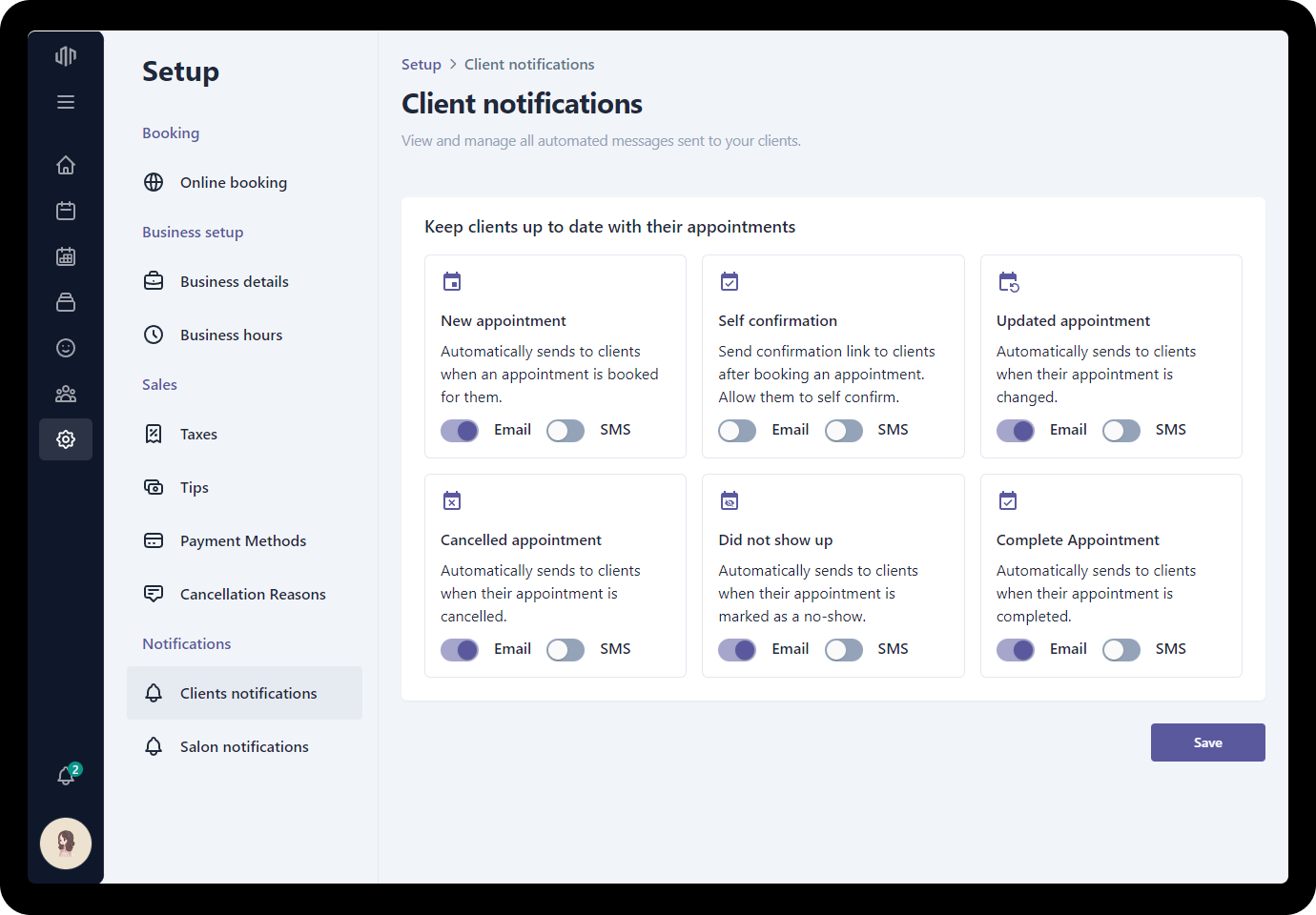Open user profile avatar
Viewport: 1316px width, 915px height.
(x=66, y=844)
